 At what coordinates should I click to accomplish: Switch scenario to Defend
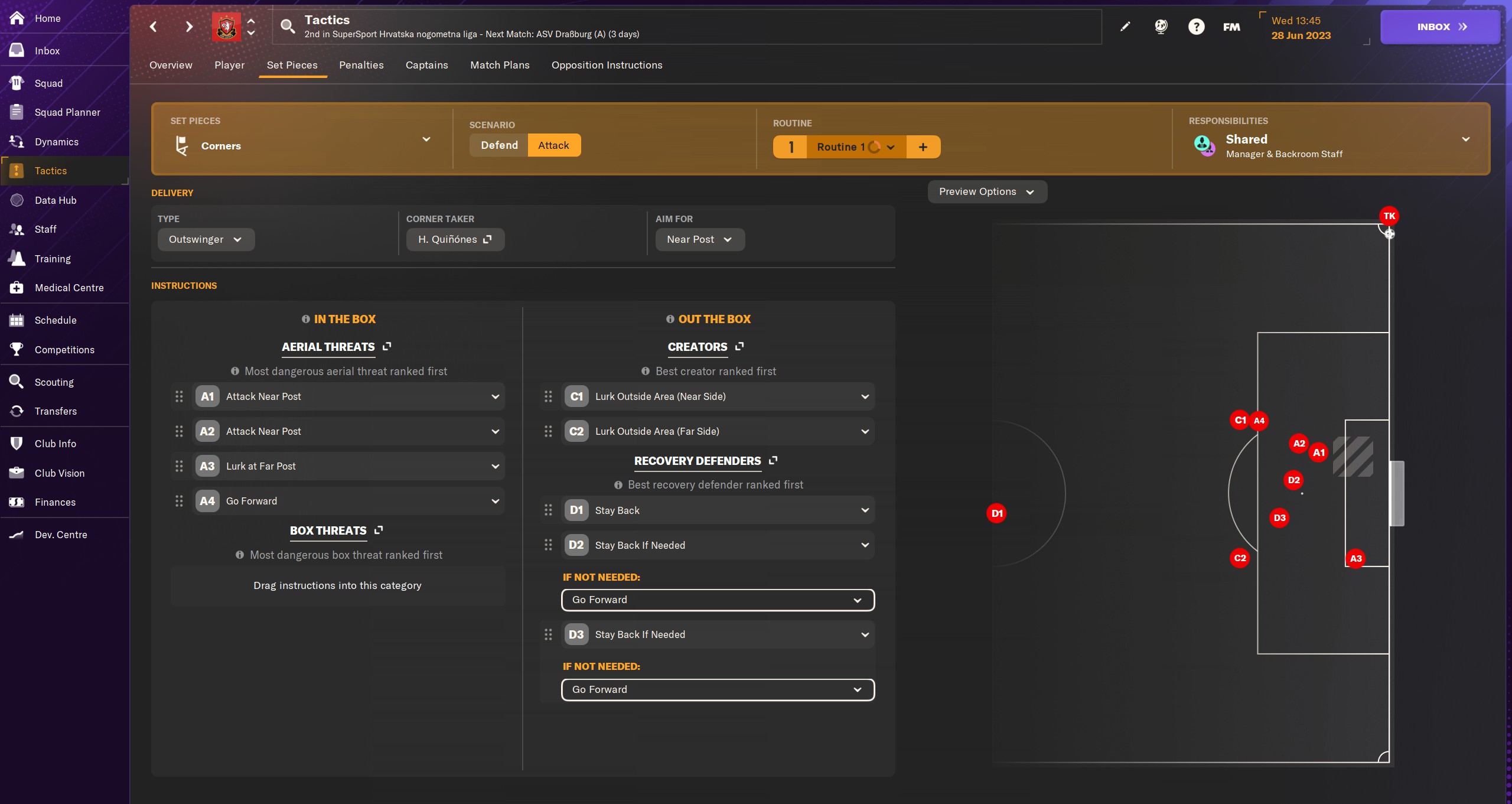click(499, 145)
